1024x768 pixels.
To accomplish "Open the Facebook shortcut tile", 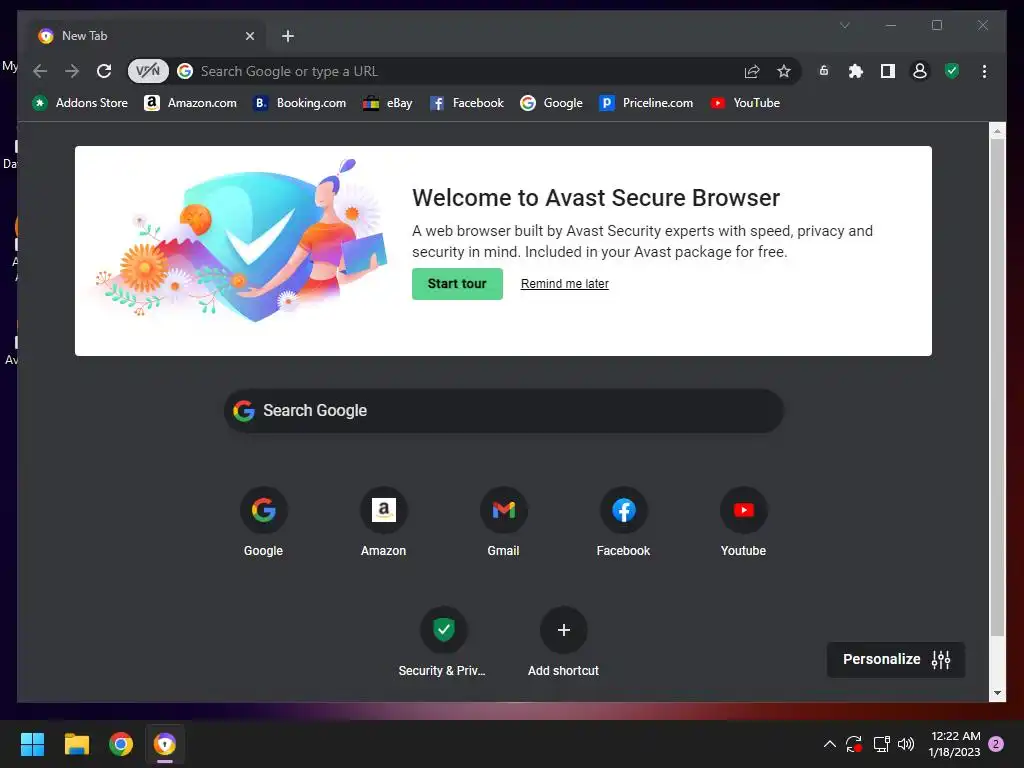I will (x=624, y=521).
